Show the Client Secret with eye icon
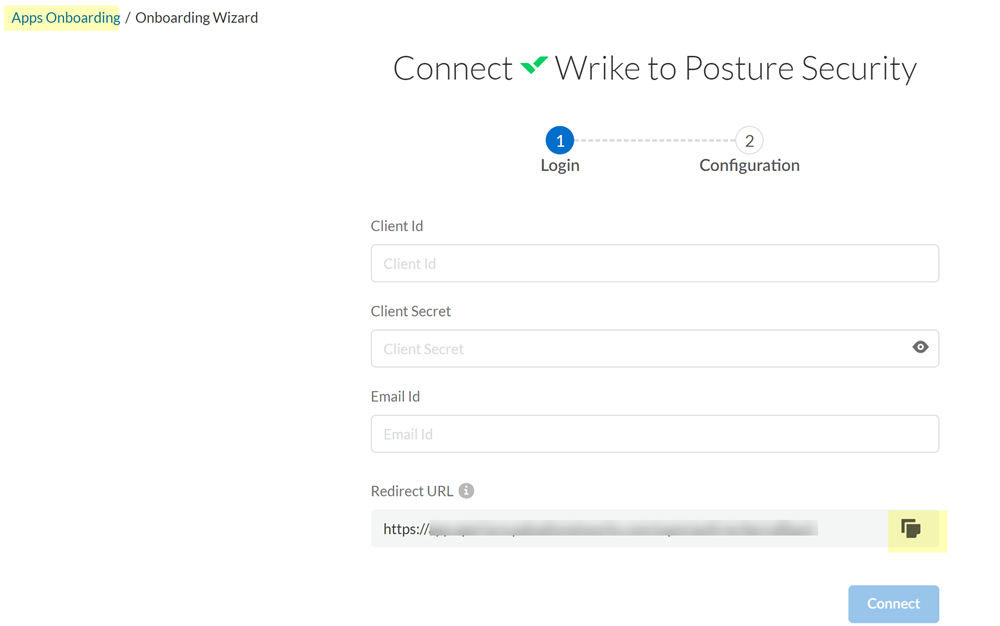Screen dimensions: 1000x626 [920, 347]
